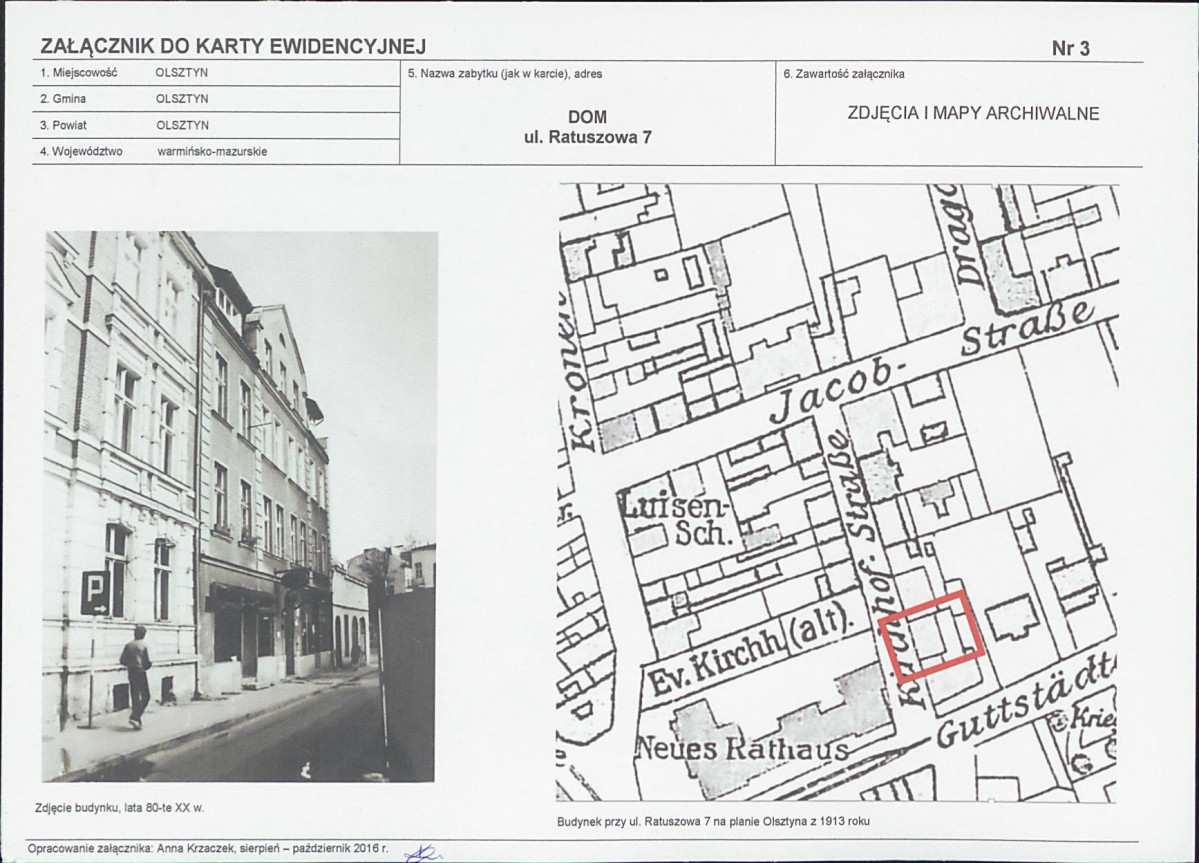
Task: Select the Województwo value warmińsko-mazurskie
Action: click(x=212, y=152)
